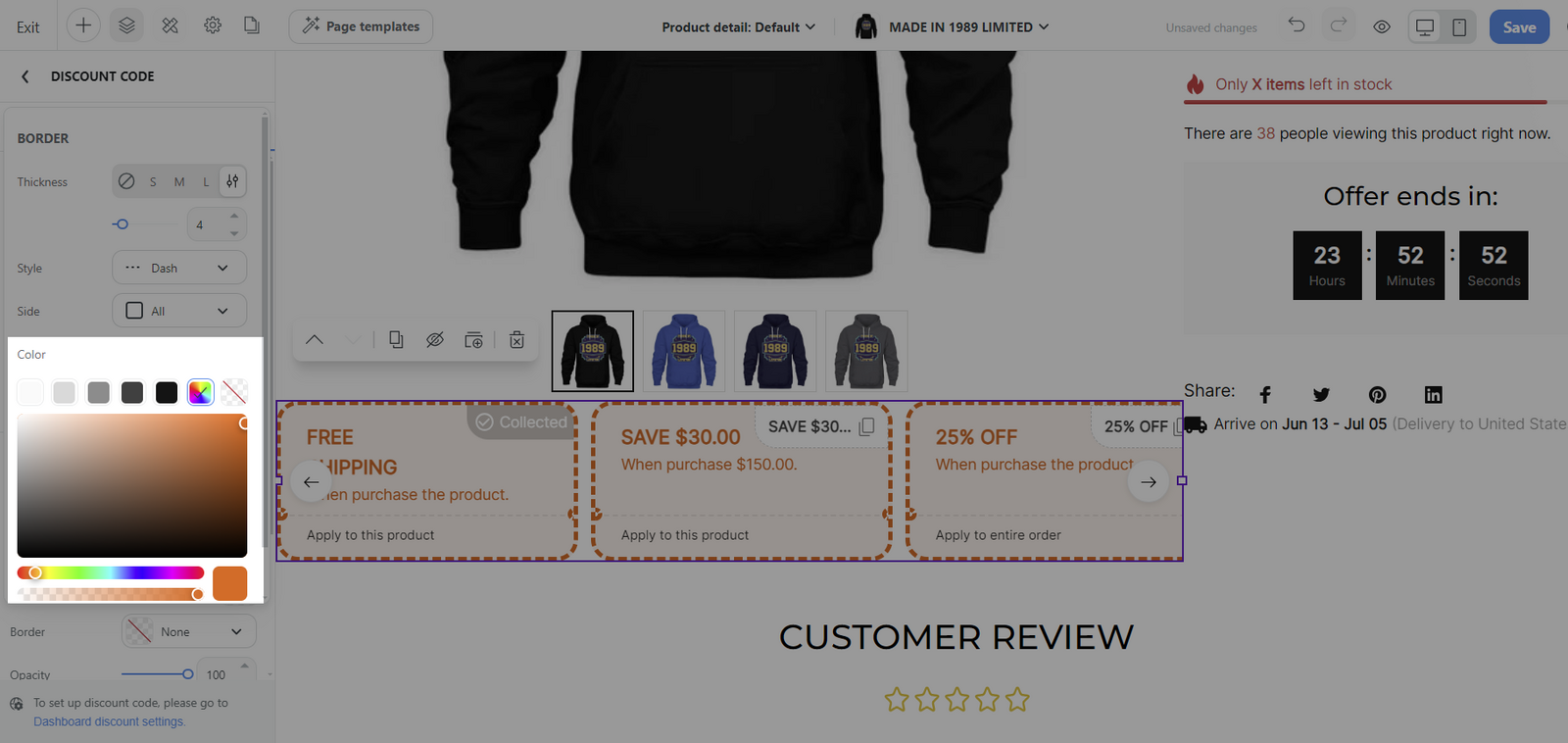
Task: Open the border Style Dash dropdown
Action: coord(179,268)
